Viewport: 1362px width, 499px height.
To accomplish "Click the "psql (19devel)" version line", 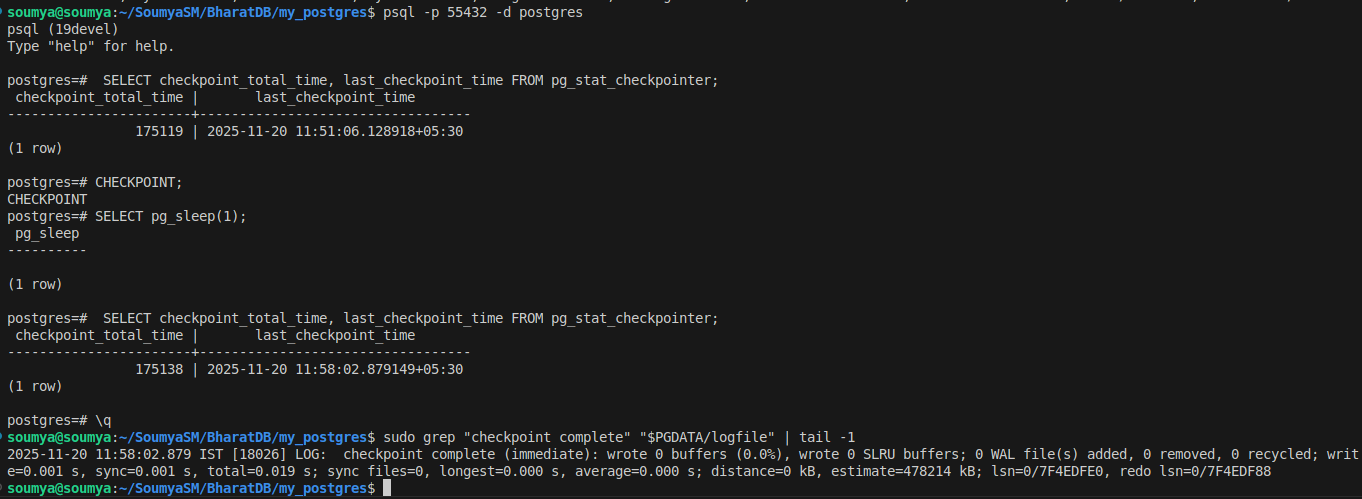I will pos(63,30).
